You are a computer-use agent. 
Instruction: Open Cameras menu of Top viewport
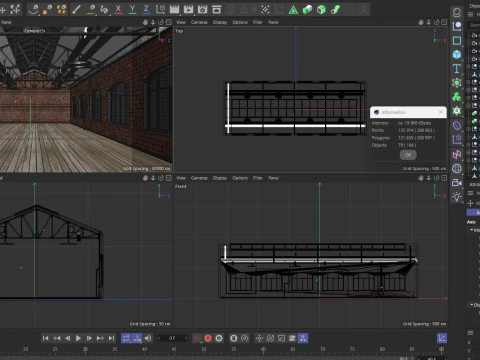click(x=199, y=22)
